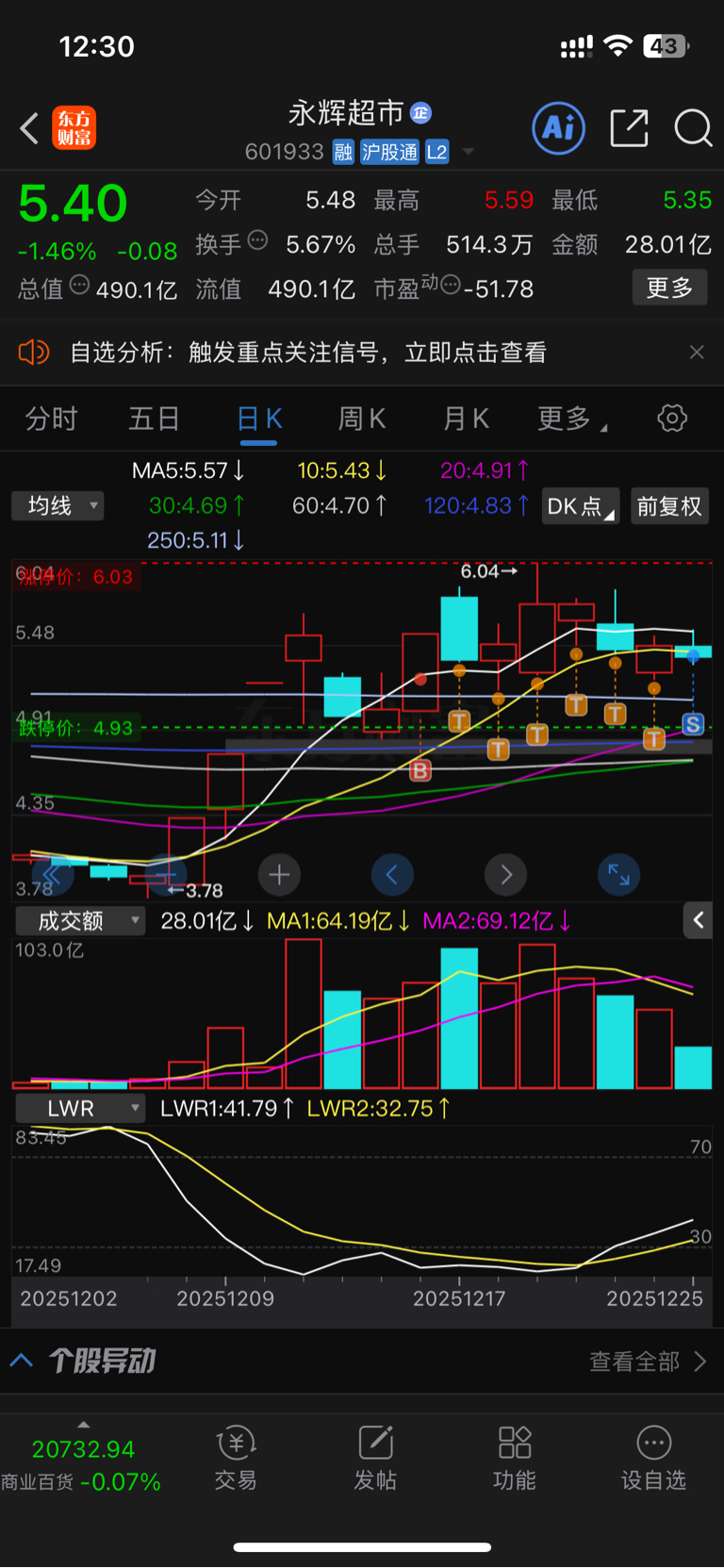Tap the verified badge beside 永辉超市
The width and height of the screenshot is (724, 1568).
420,113
